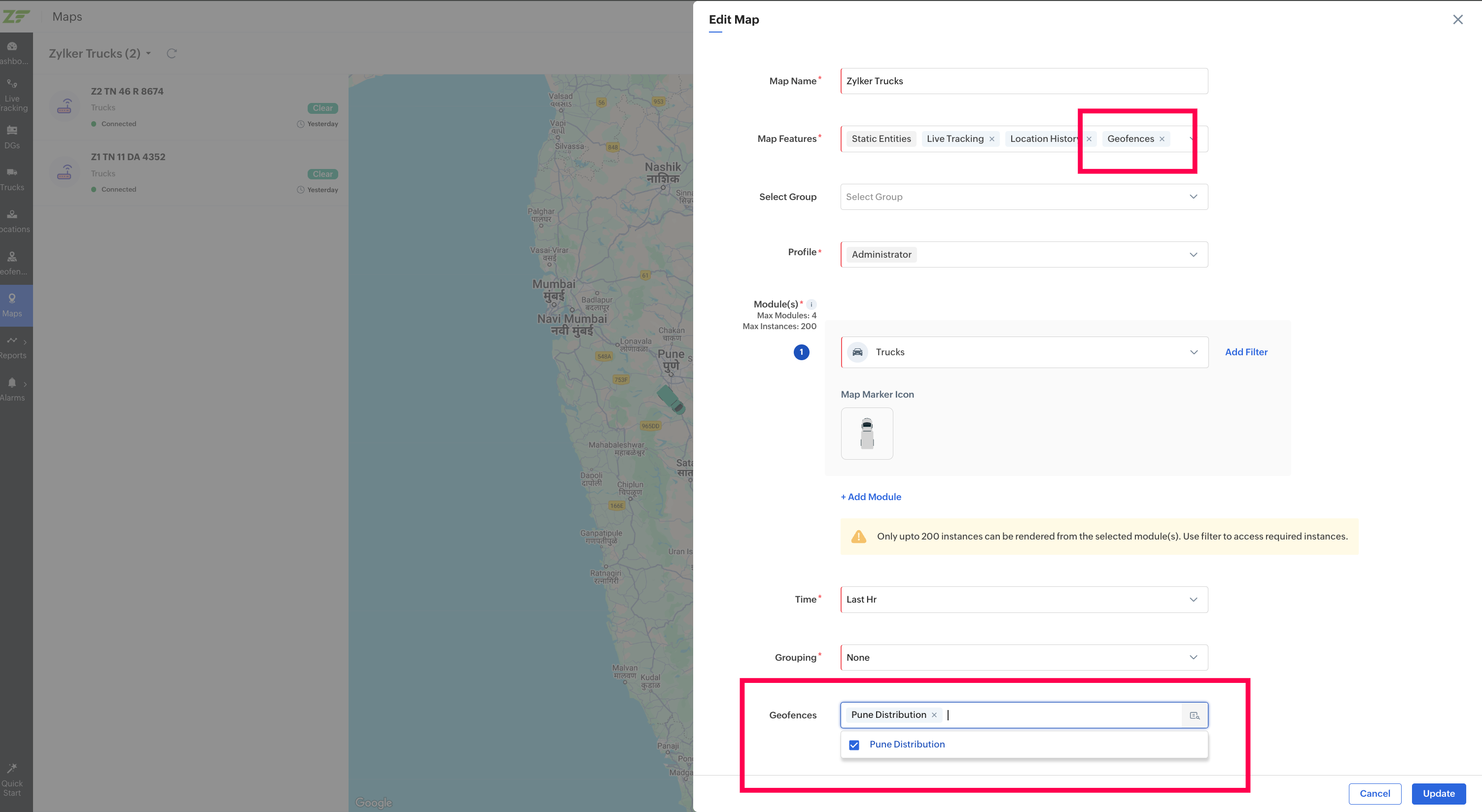Remove Live Tracking tag from Map Features
The height and width of the screenshot is (812, 1482).
[x=992, y=139]
